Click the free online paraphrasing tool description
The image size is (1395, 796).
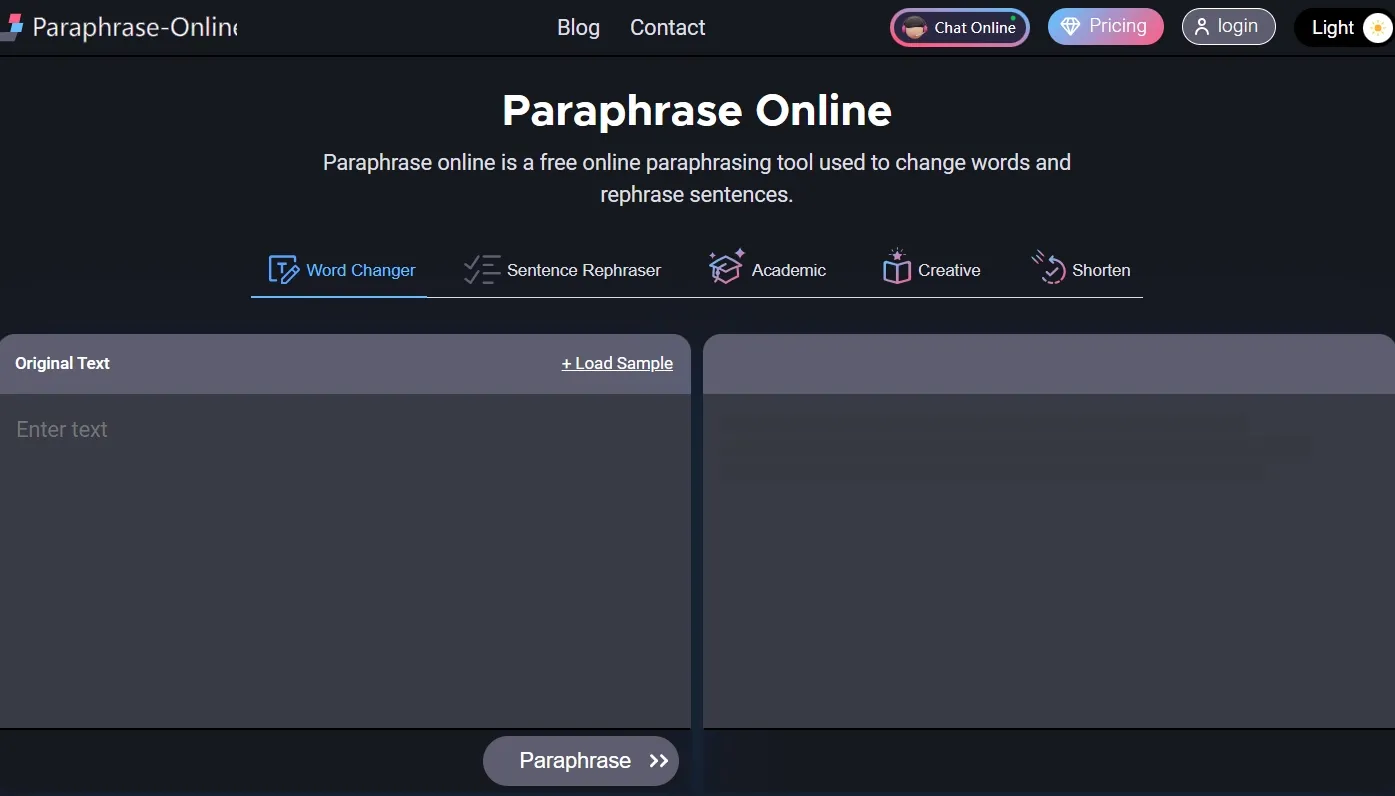click(697, 178)
